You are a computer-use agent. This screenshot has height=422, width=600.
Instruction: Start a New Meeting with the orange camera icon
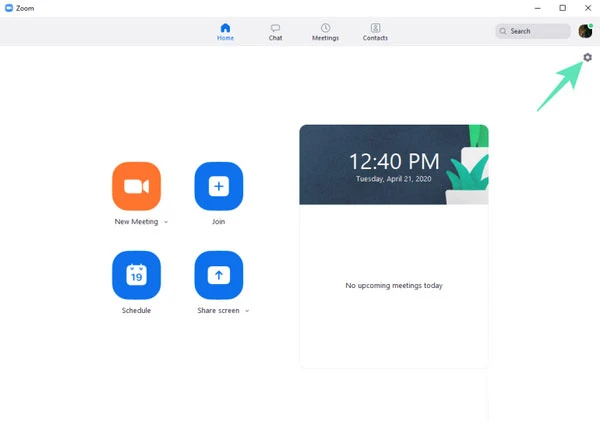coord(137,186)
